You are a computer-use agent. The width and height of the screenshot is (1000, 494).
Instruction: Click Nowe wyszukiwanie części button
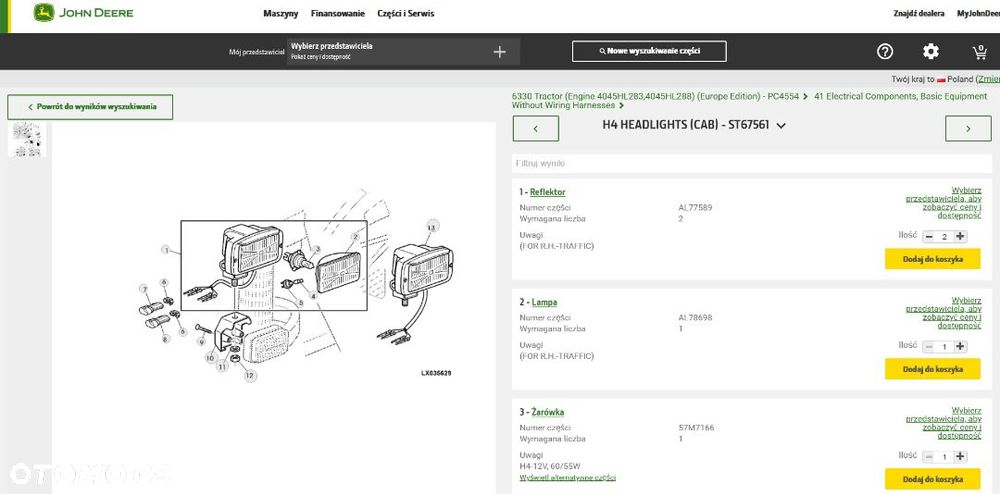click(x=649, y=52)
